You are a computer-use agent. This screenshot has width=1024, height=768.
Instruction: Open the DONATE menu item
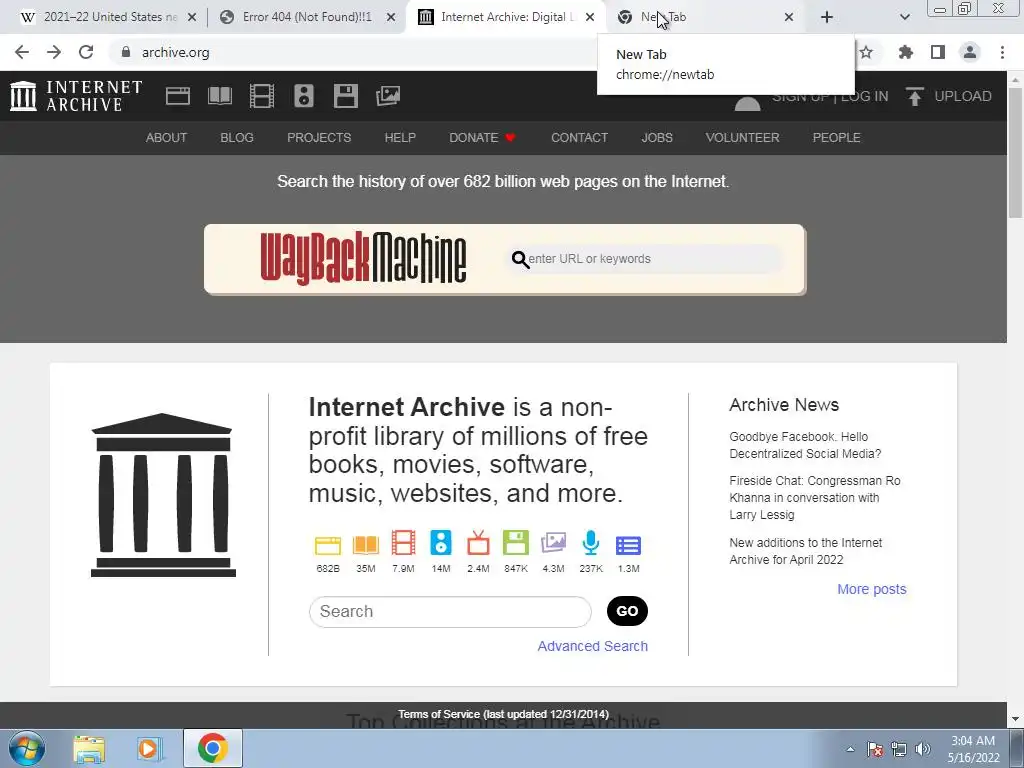pyautogui.click(x=482, y=138)
